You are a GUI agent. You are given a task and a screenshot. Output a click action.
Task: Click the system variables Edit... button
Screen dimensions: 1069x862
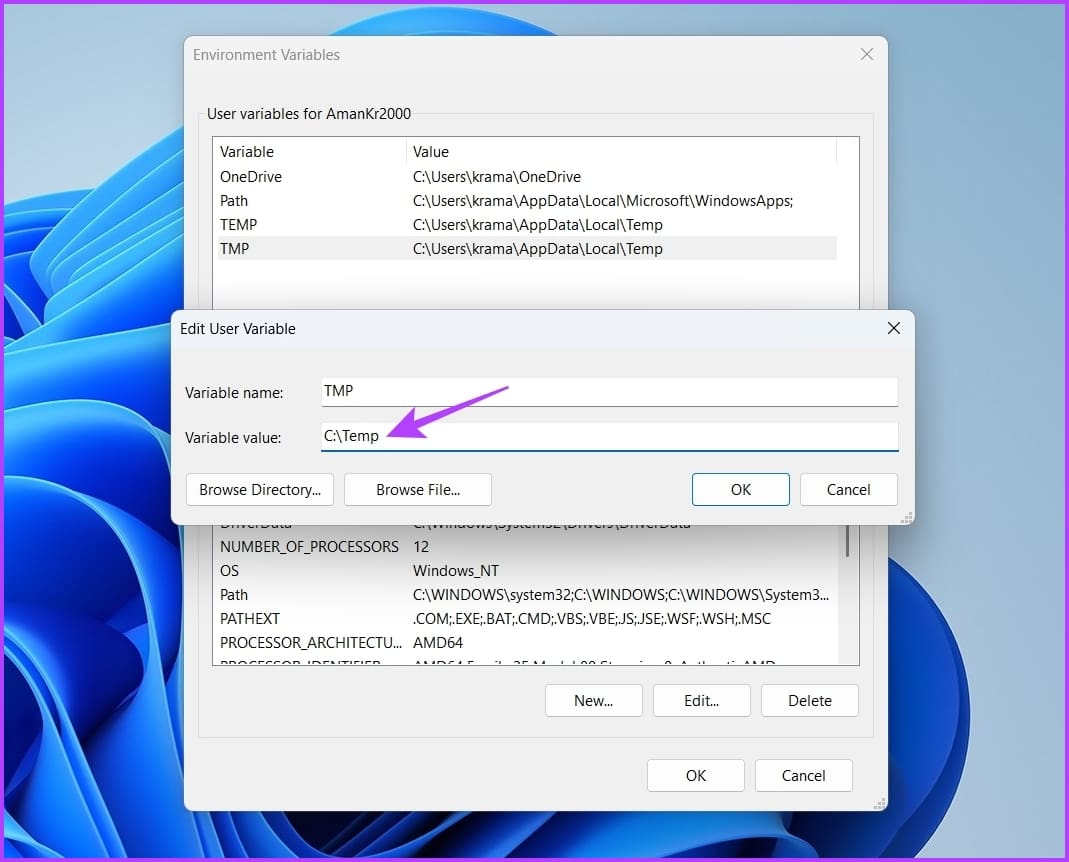pyautogui.click(x=702, y=700)
